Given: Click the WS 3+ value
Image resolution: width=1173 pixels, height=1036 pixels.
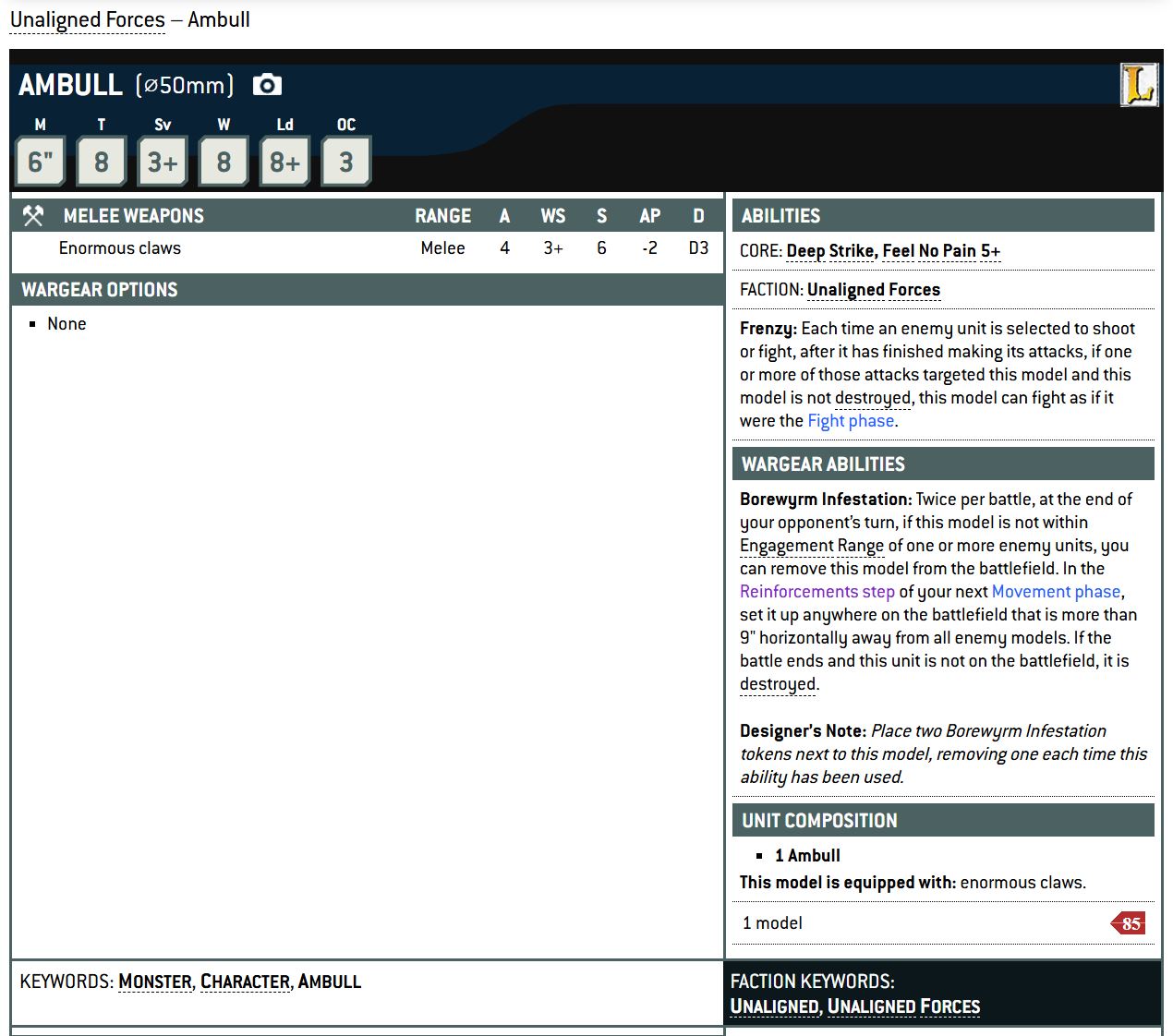Looking at the screenshot, I should tap(553, 248).
